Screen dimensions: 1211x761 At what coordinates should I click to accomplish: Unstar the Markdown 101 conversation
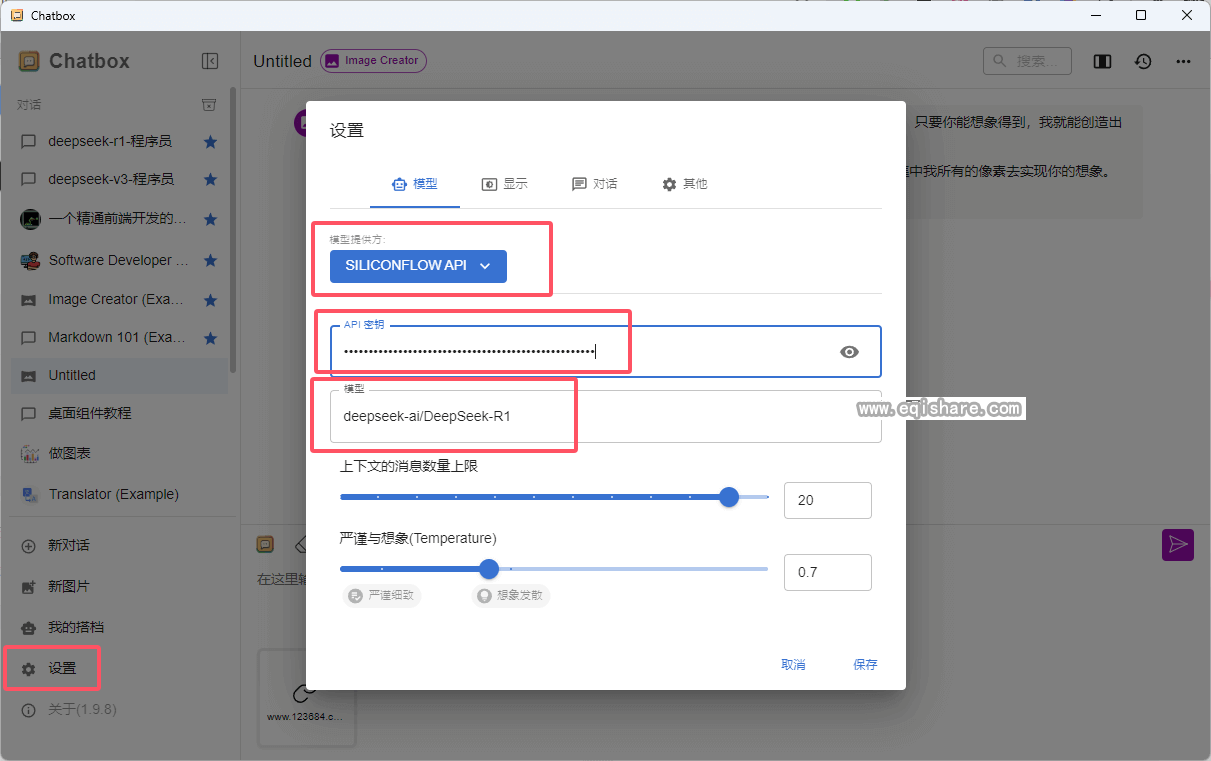click(x=210, y=337)
